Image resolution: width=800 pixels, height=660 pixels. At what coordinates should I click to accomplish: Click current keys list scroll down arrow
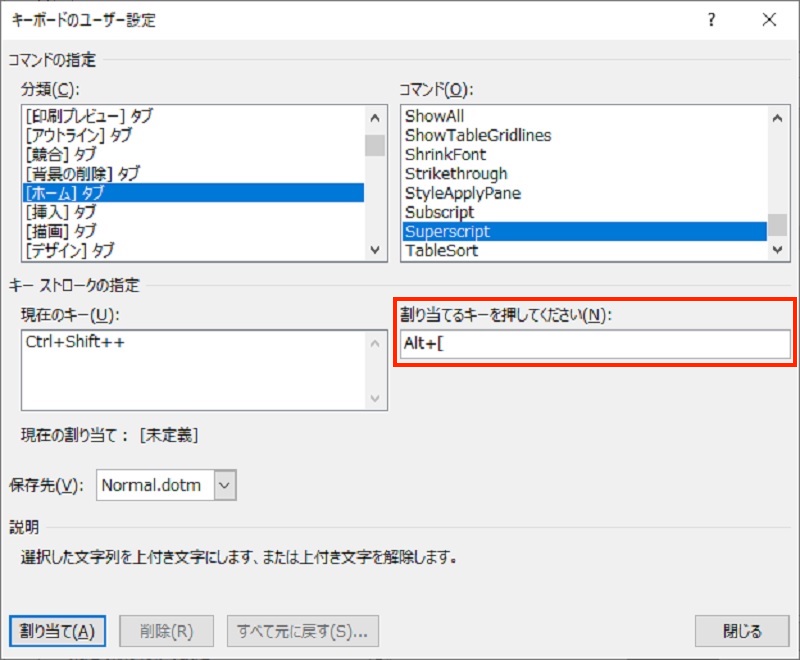(x=375, y=398)
